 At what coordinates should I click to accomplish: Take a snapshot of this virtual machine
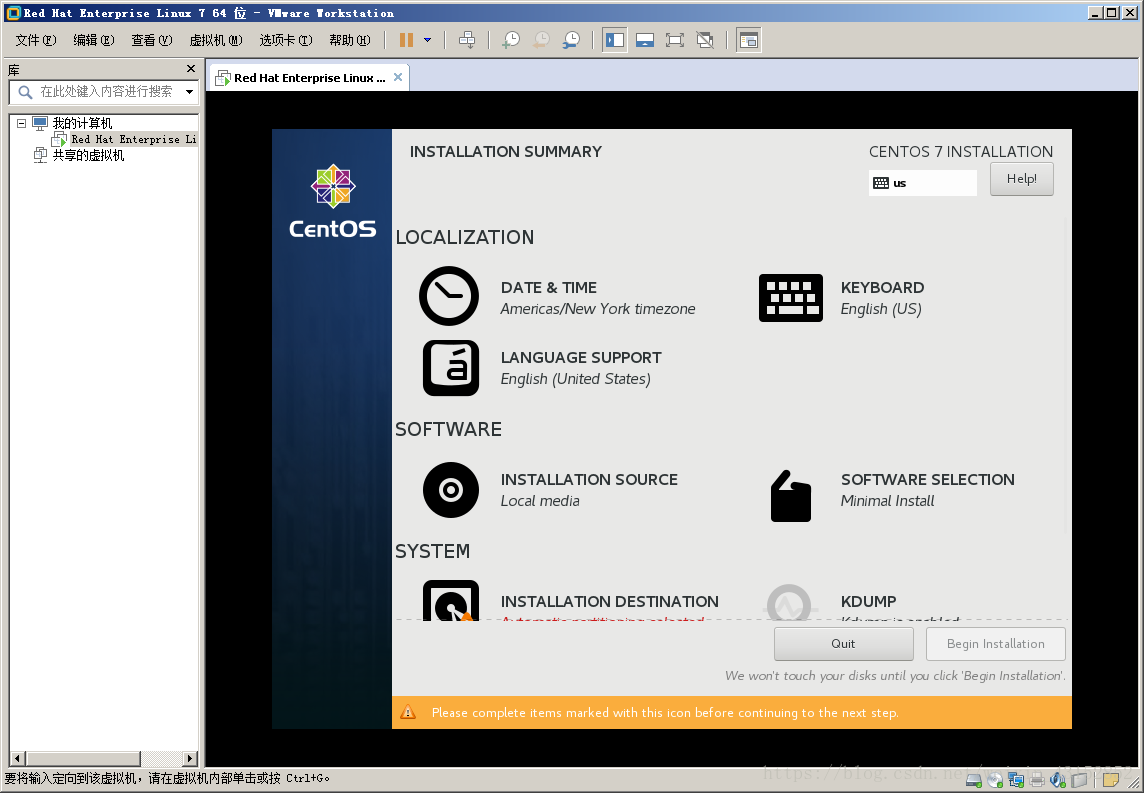(x=511, y=40)
